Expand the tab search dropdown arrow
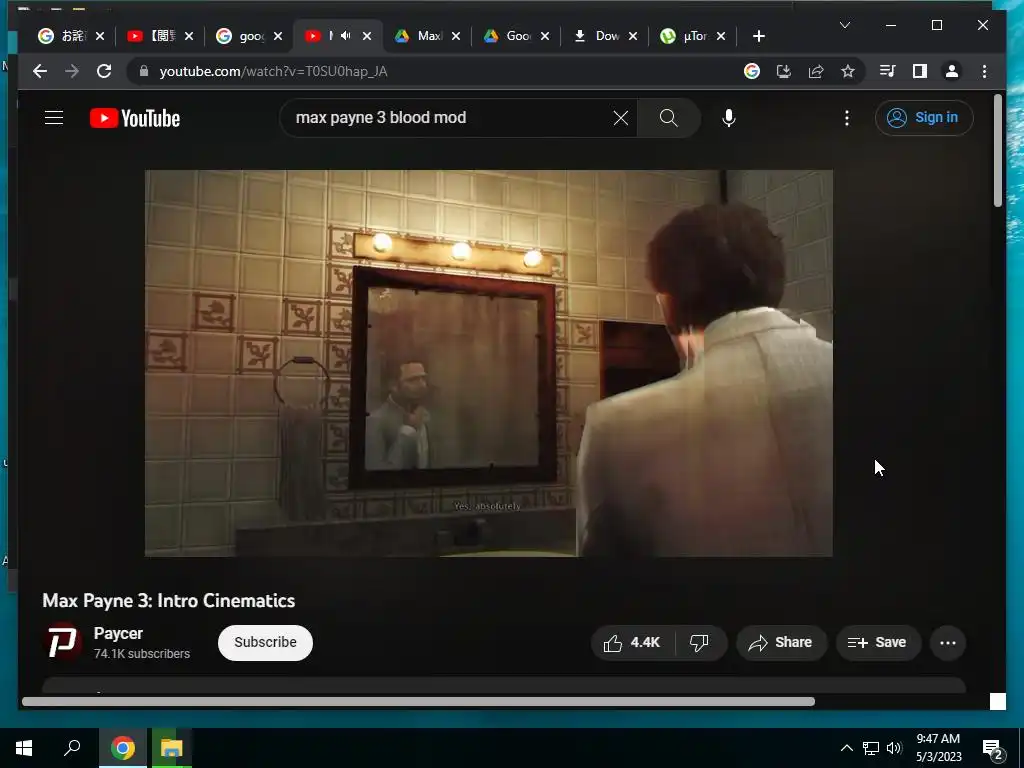This screenshot has width=1024, height=768. [x=844, y=25]
